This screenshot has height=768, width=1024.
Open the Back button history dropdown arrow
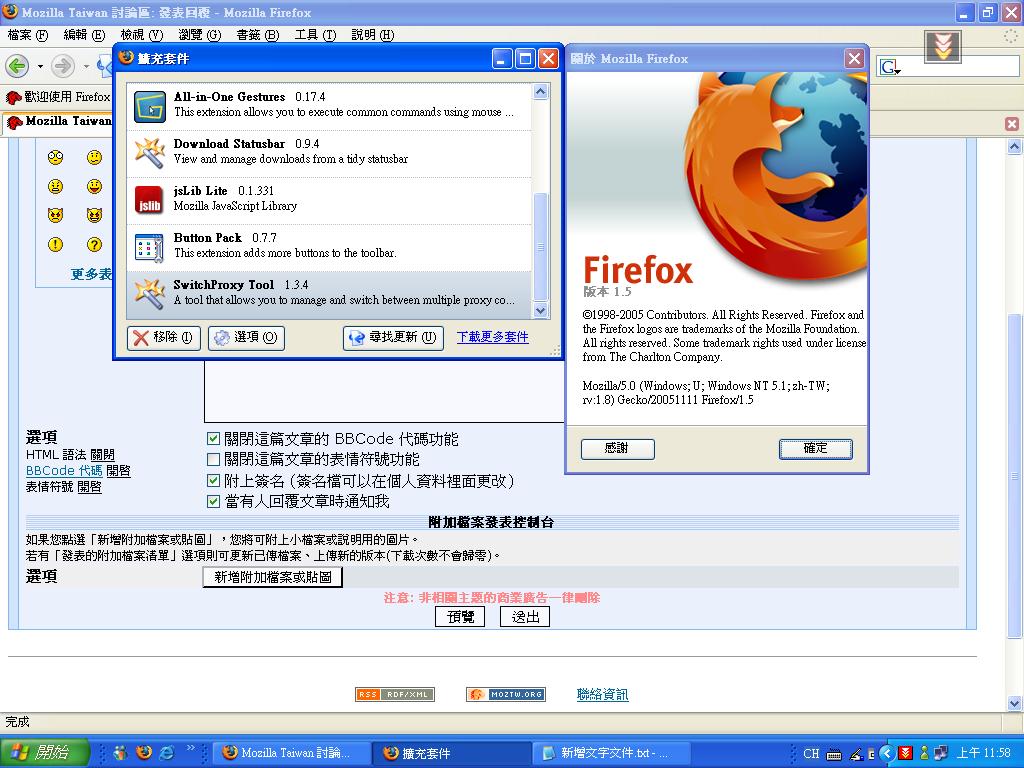(x=40, y=66)
